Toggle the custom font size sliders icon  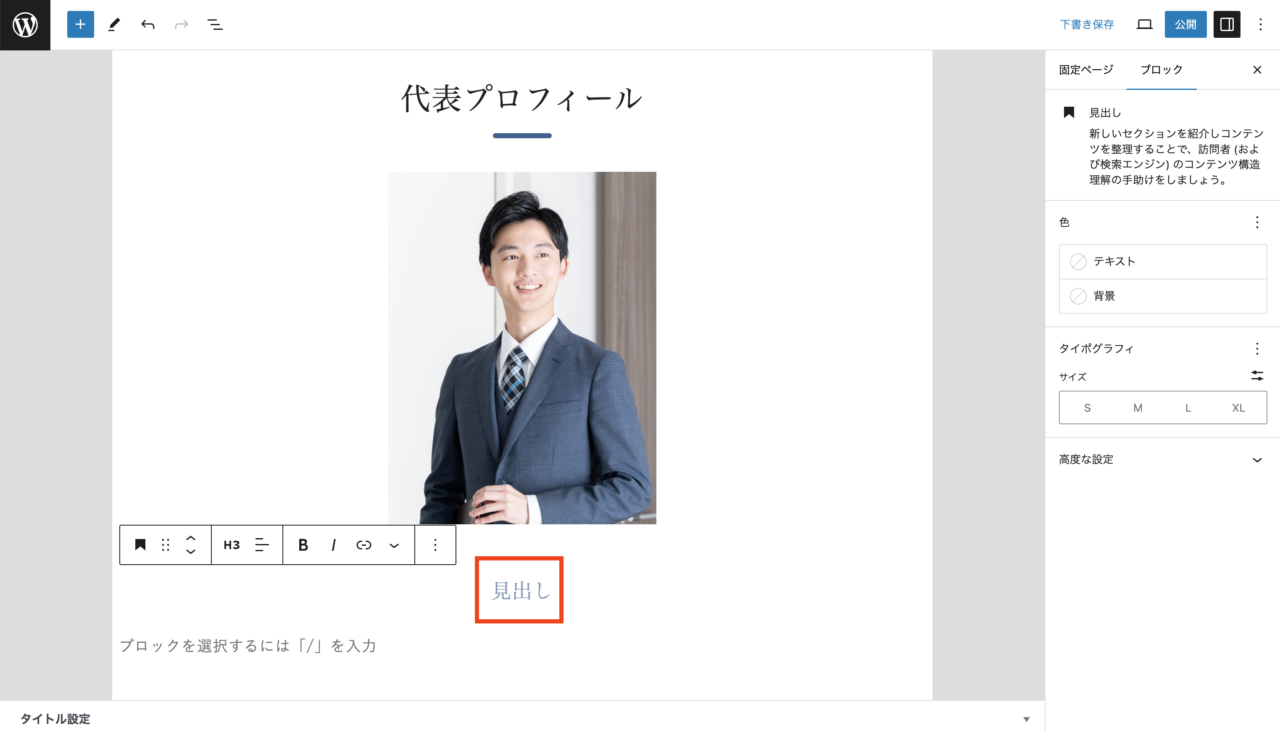1257,376
